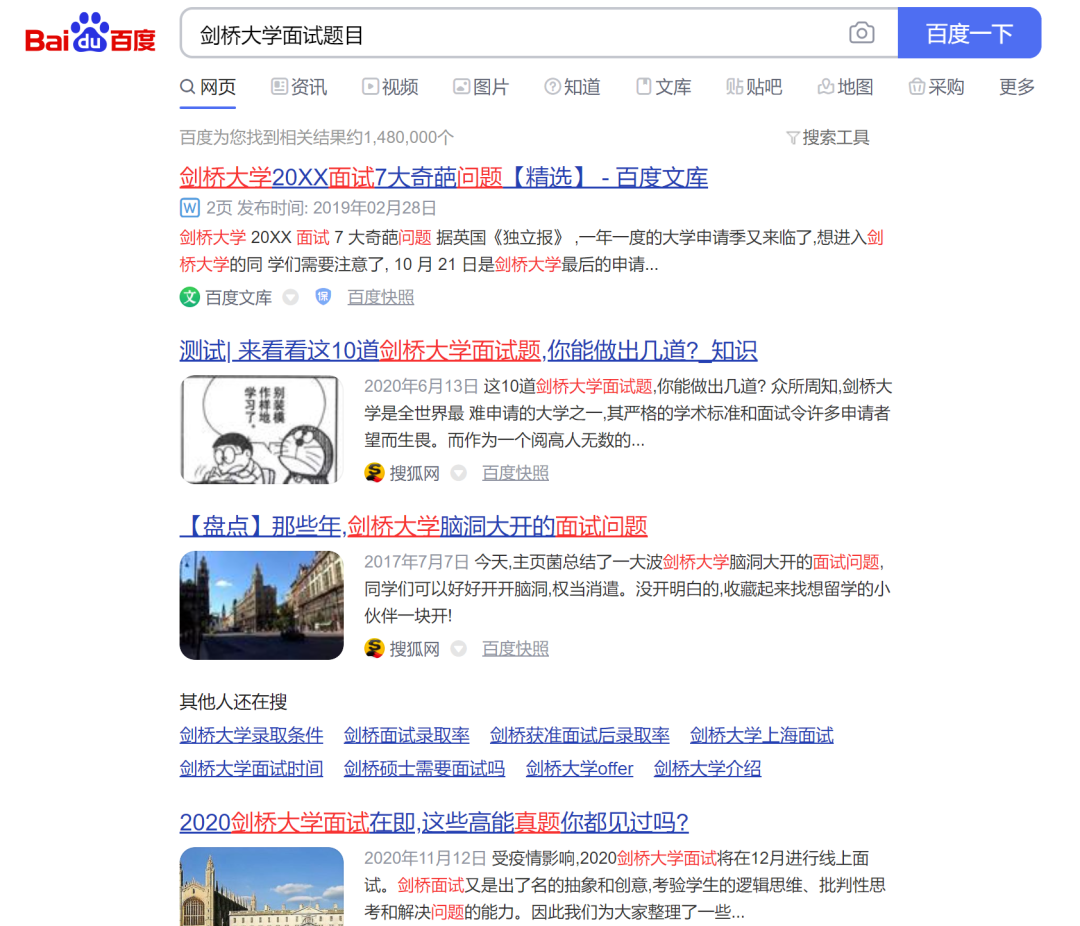Image resolution: width=1080 pixels, height=926 pixels.
Task: Click 搜狐网 icon under the 盘点 result
Action: coord(374,648)
